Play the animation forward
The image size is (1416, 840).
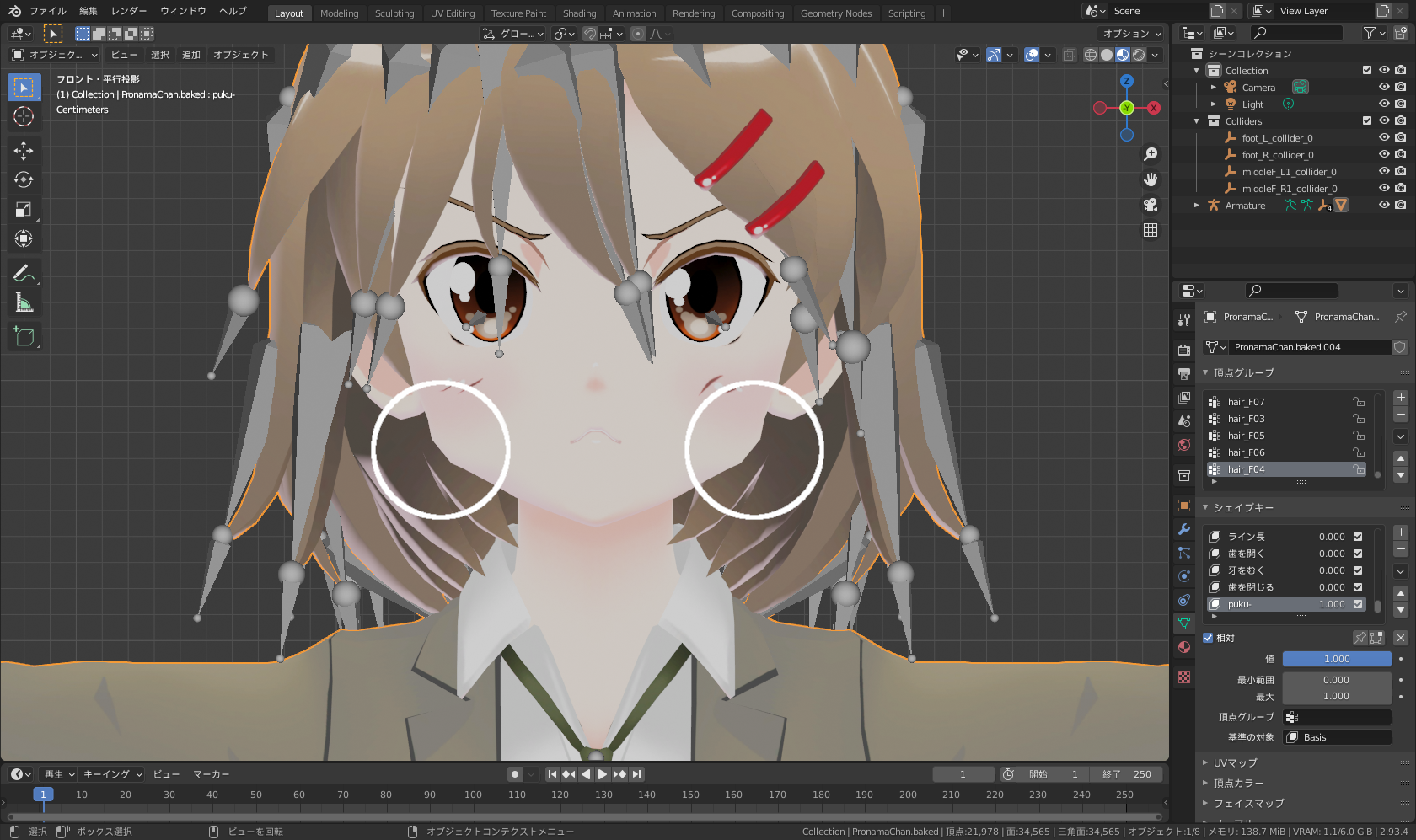[x=603, y=774]
